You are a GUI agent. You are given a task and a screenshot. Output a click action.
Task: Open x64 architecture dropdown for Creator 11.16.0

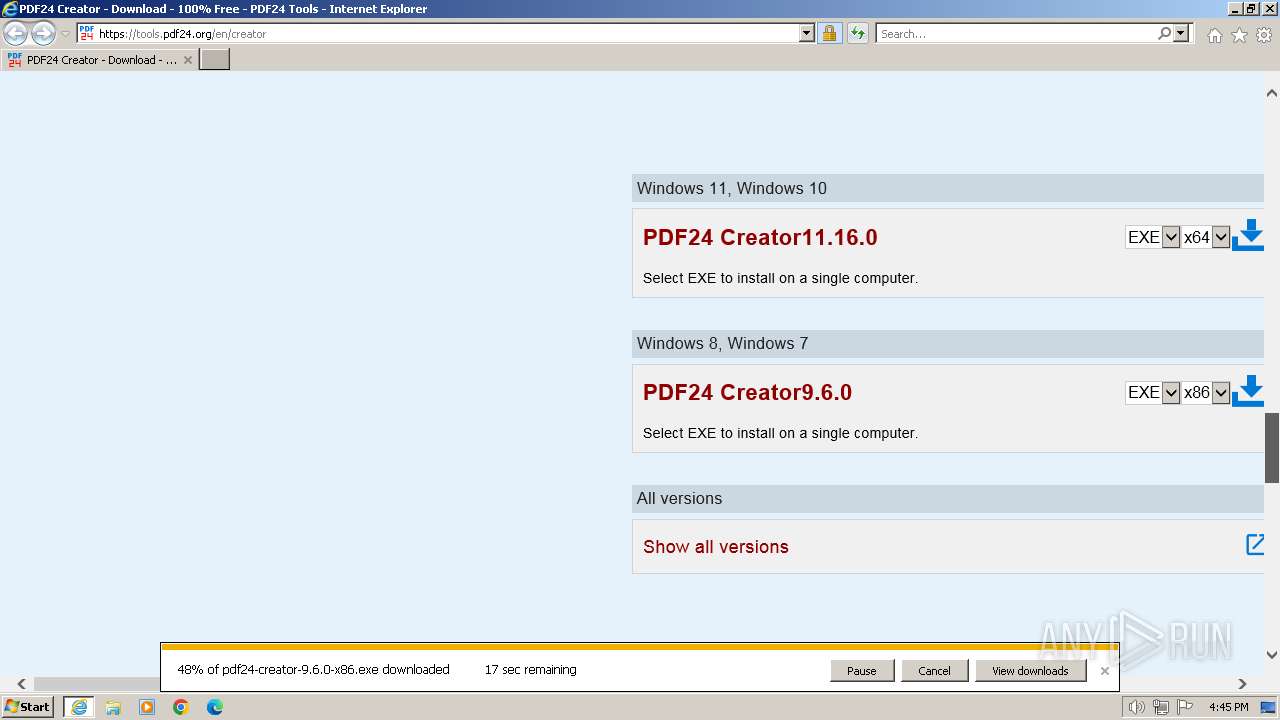(x=1205, y=237)
